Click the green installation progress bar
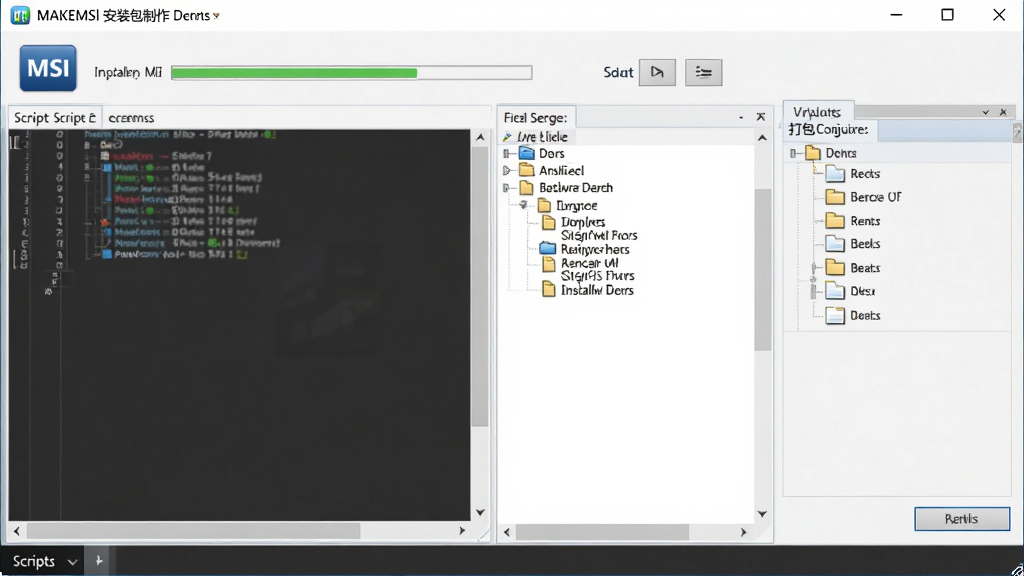 (351, 73)
